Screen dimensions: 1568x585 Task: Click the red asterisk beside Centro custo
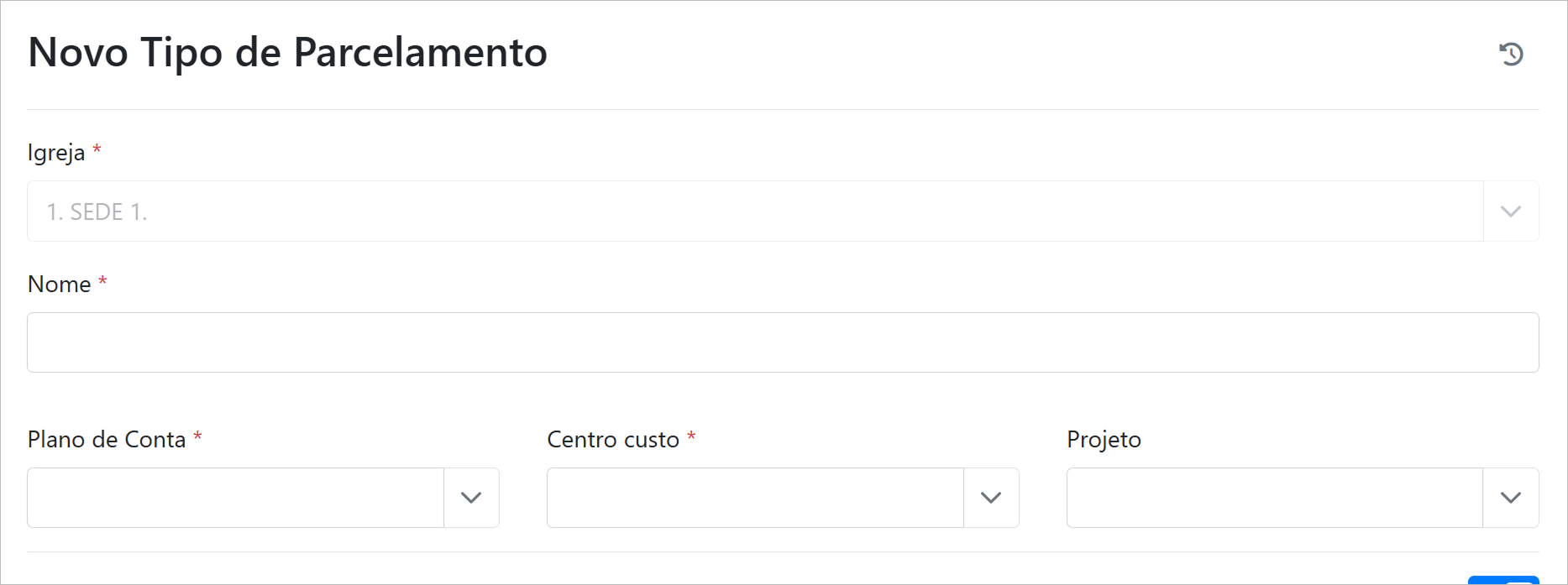tap(691, 436)
